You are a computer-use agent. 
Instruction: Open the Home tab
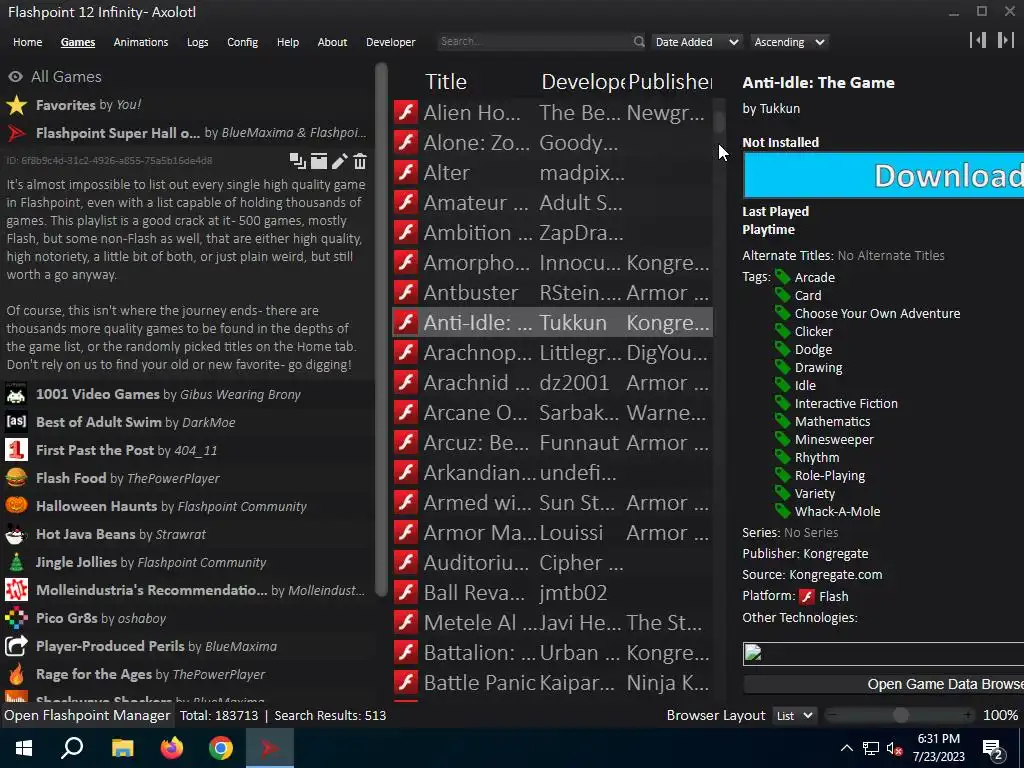[x=27, y=42]
